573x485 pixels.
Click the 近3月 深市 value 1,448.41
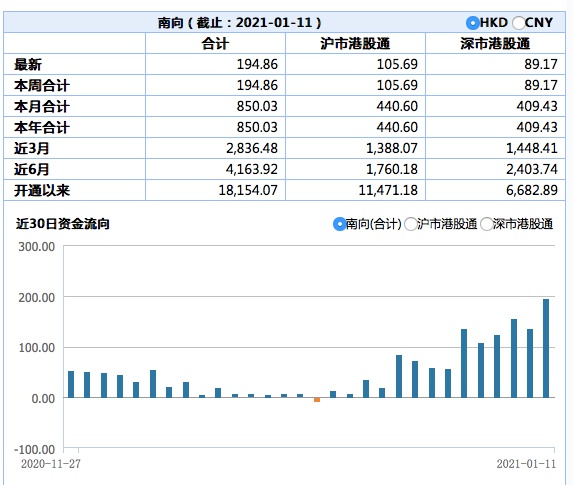[x=532, y=148]
